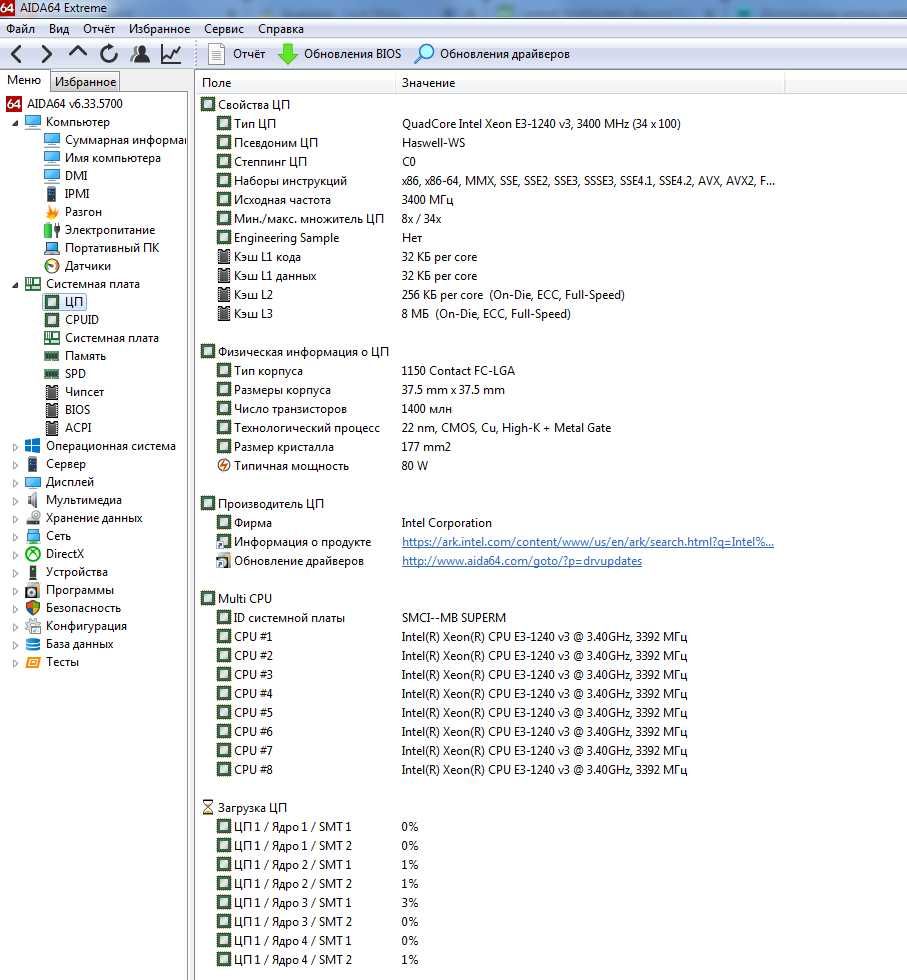Select База данных in the tree
The width and height of the screenshot is (907, 980).
pyautogui.click(x=70, y=644)
